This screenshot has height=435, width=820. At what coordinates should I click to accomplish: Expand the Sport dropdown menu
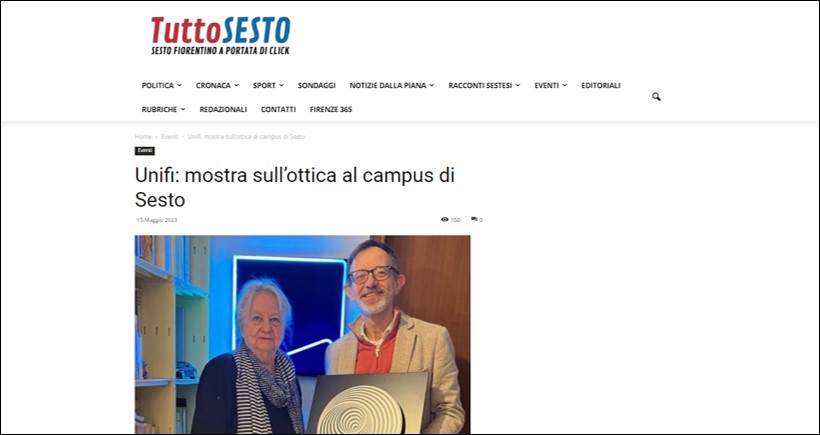pyautogui.click(x=268, y=85)
